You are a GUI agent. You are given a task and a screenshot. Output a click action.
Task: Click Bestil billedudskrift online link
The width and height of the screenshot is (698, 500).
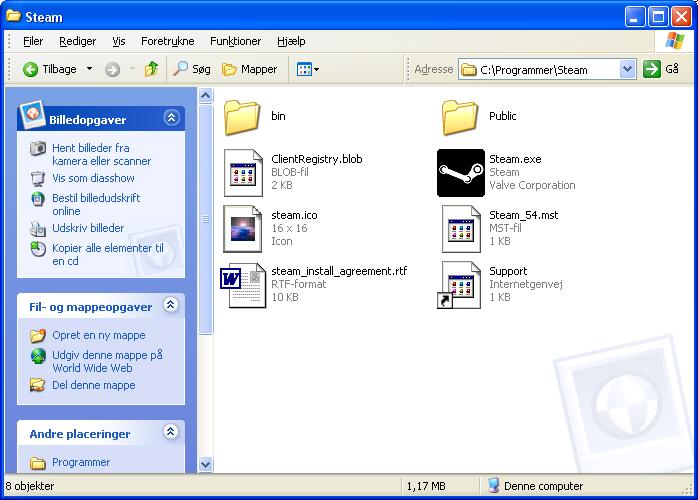click(96, 204)
